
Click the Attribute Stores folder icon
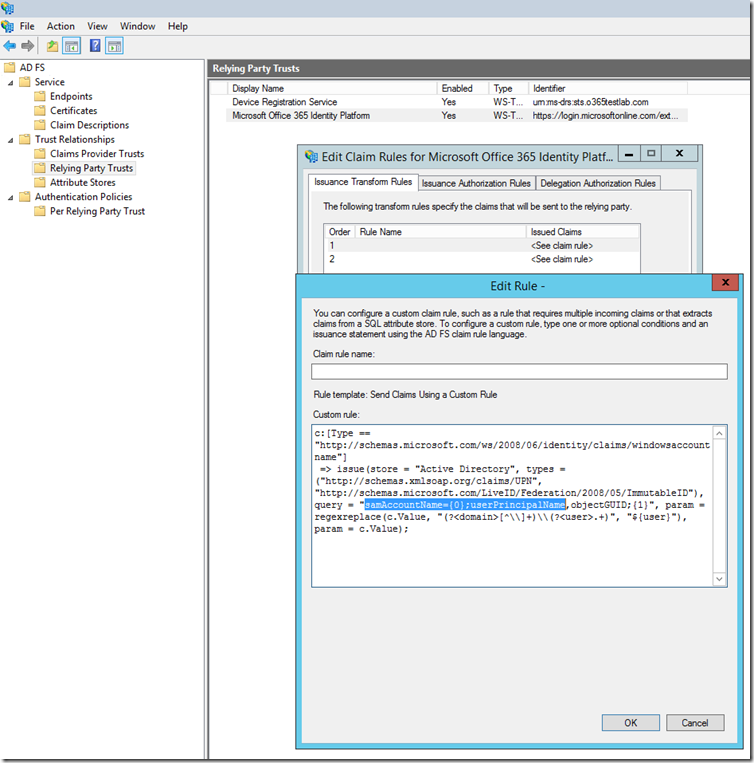coord(40,182)
